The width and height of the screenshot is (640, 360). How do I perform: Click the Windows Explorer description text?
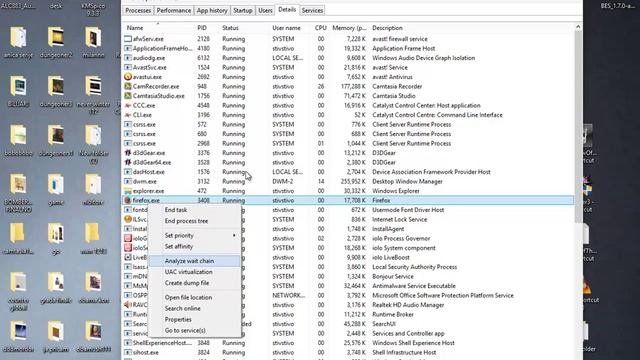coord(396,191)
